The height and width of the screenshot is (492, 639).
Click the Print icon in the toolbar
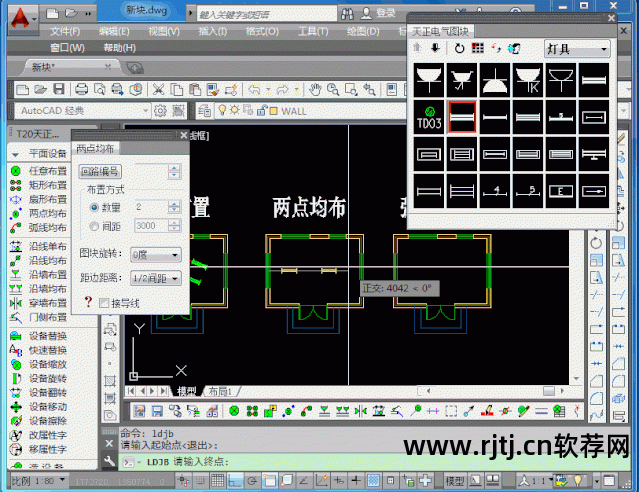[x=82, y=88]
